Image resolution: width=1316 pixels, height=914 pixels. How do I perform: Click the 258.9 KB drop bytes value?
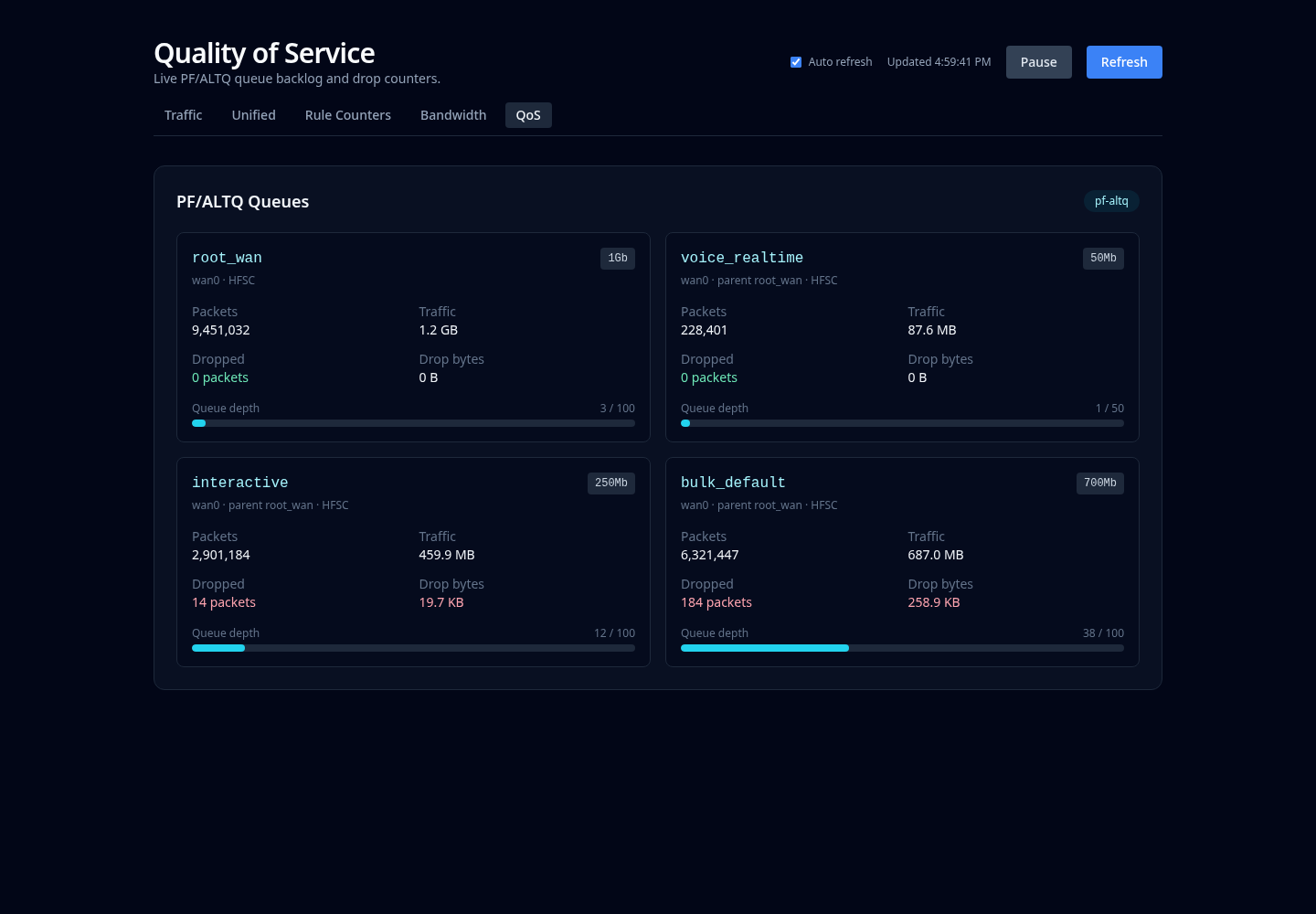[x=934, y=602]
